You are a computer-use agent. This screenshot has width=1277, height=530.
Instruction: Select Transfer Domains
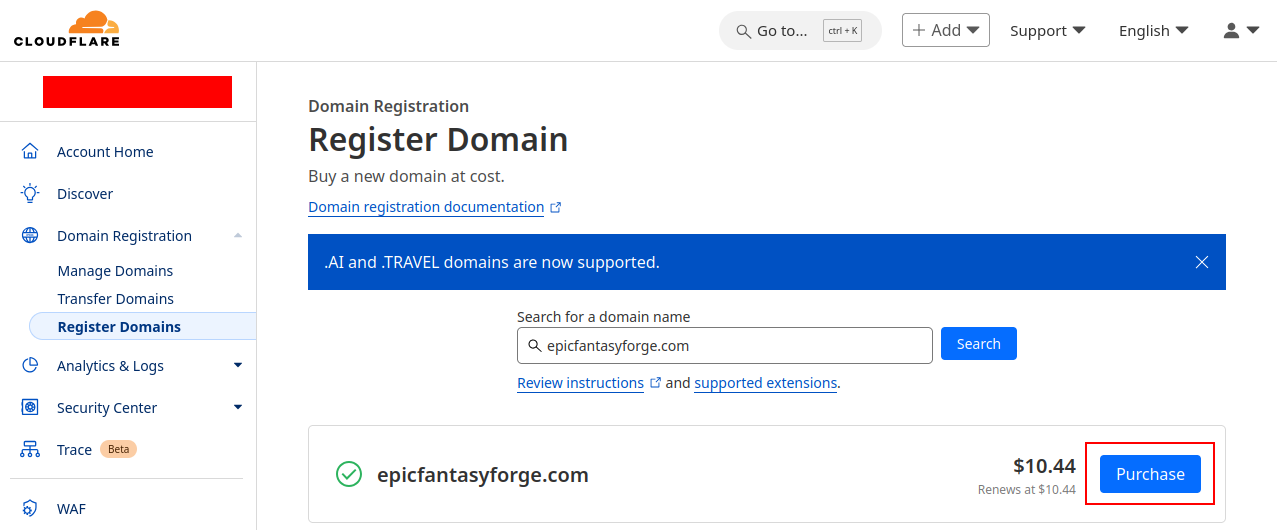[116, 299]
